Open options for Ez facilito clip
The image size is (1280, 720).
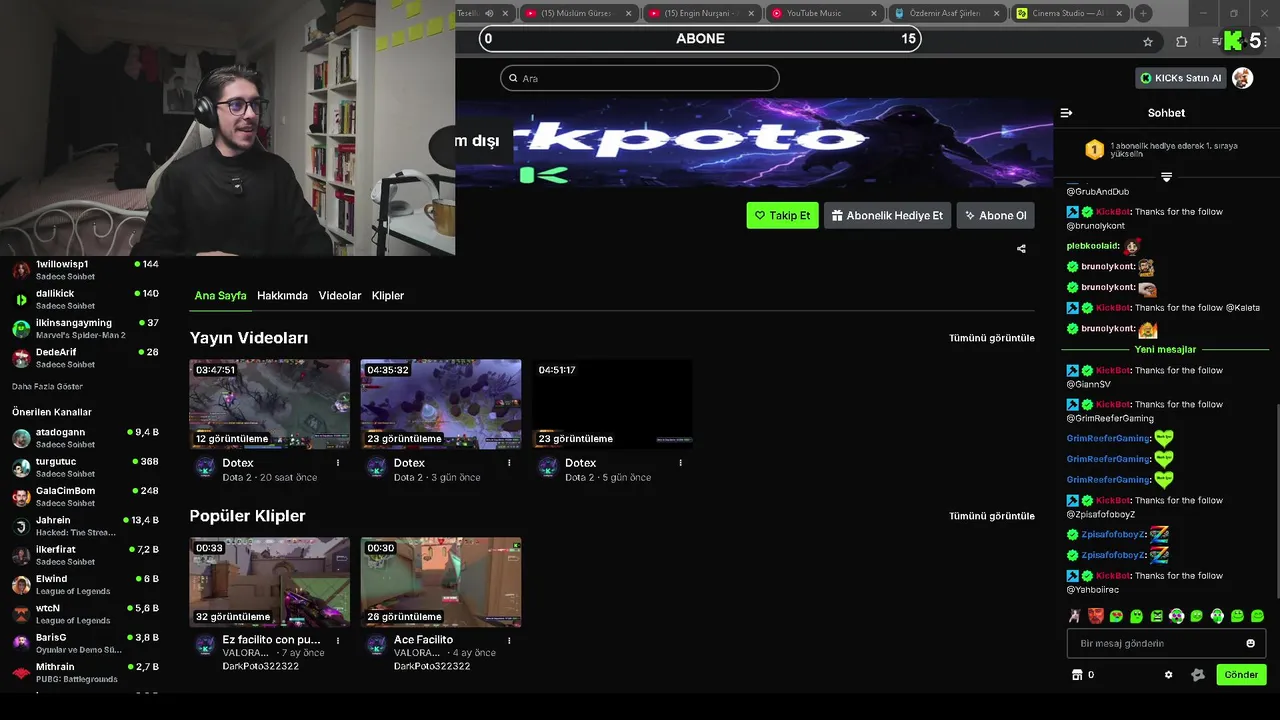(338, 640)
